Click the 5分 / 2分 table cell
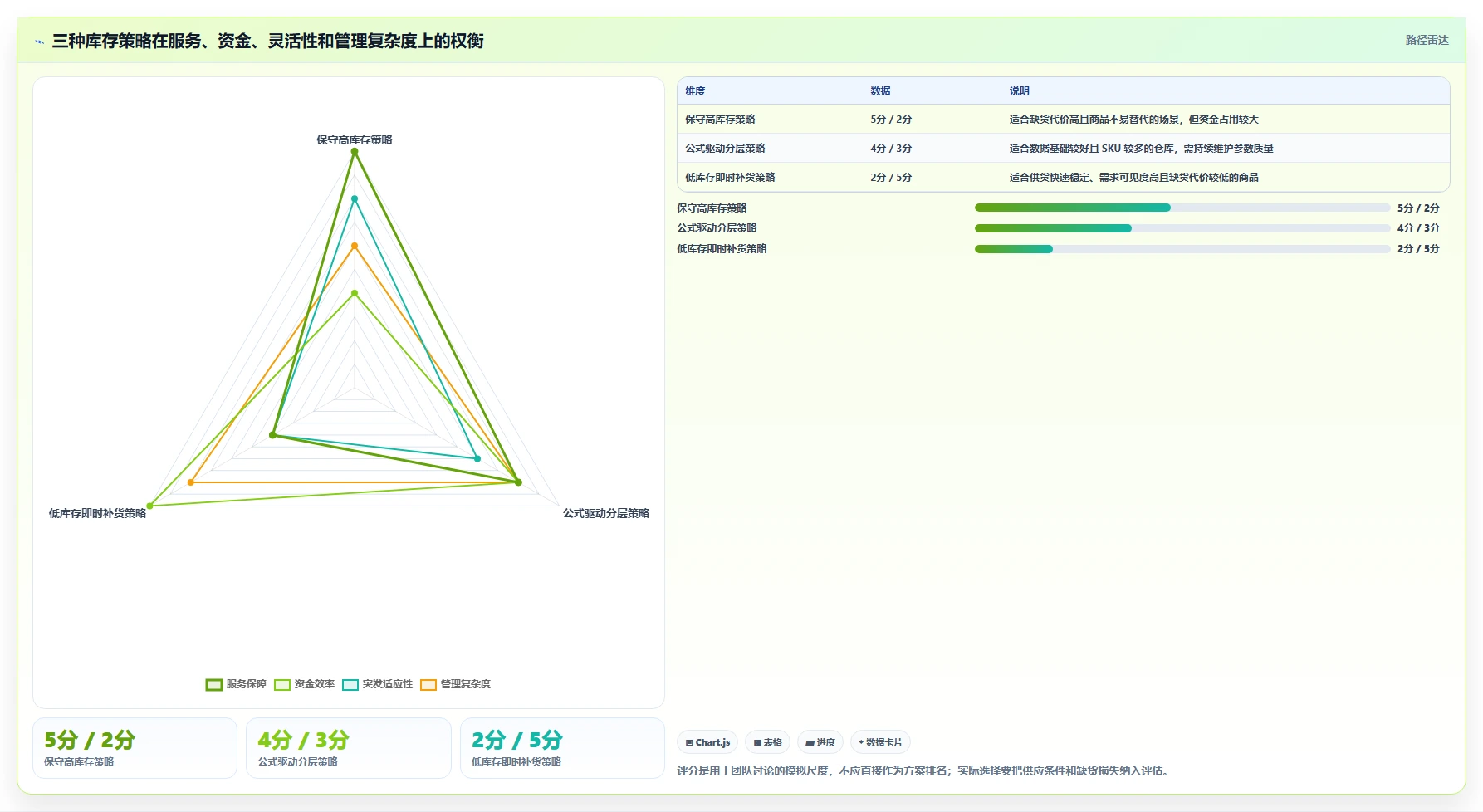 [891, 120]
